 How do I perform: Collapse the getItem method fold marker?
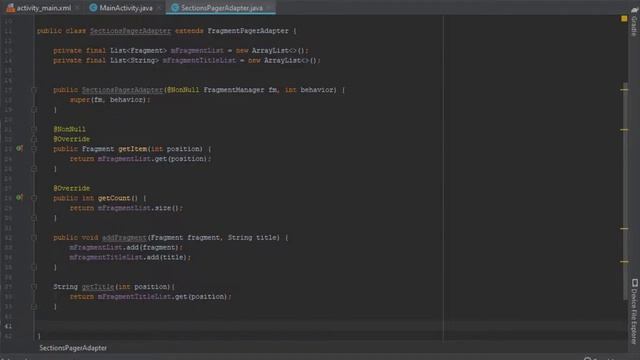34,149
